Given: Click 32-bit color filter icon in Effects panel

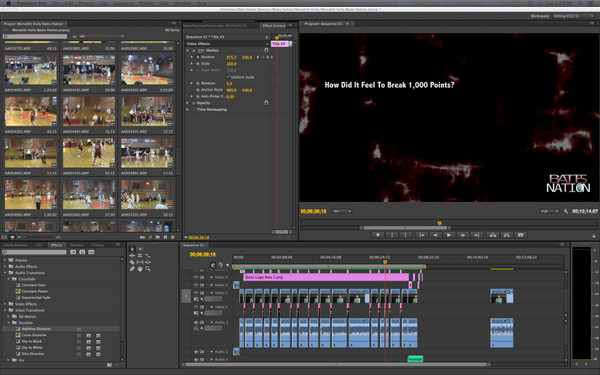Looking at the screenshot, I should point(82,252).
